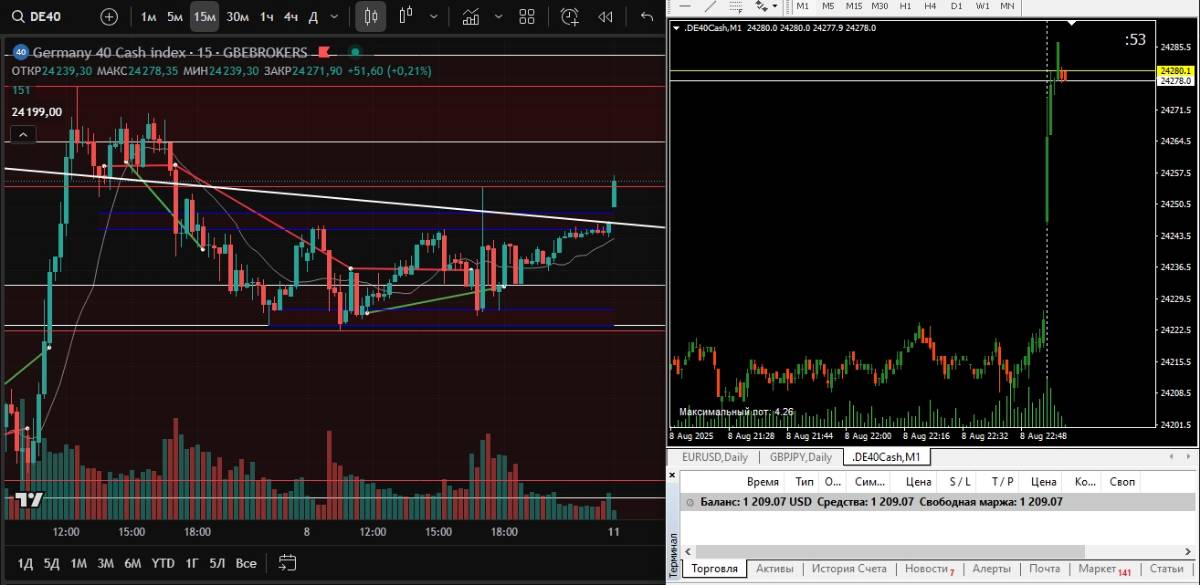Select the candlestick chart type icon
1200x585 pixels.
[371, 17]
